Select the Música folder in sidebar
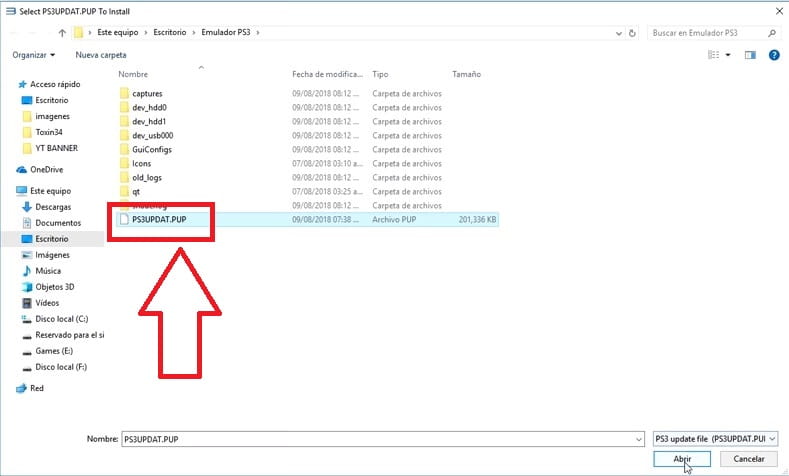This screenshot has height=476, width=789. click(x=48, y=271)
